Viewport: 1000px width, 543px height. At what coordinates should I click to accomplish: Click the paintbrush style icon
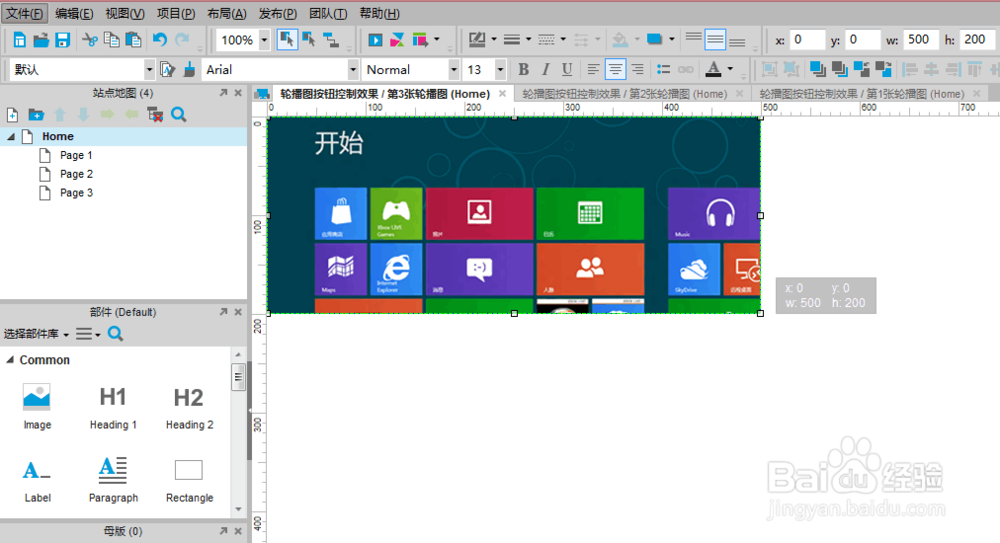[x=189, y=70]
